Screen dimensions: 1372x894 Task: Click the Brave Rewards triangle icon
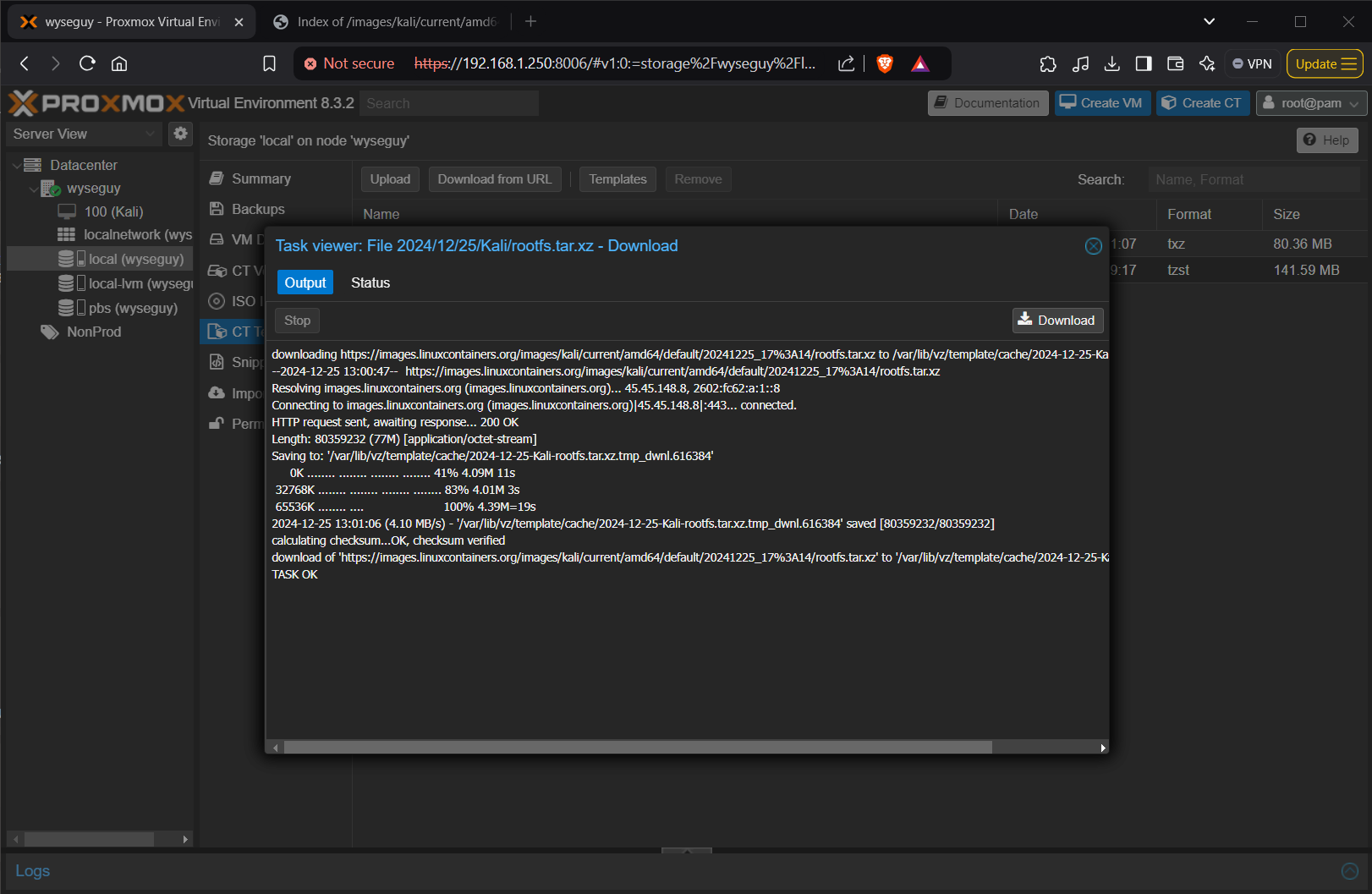(920, 63)
